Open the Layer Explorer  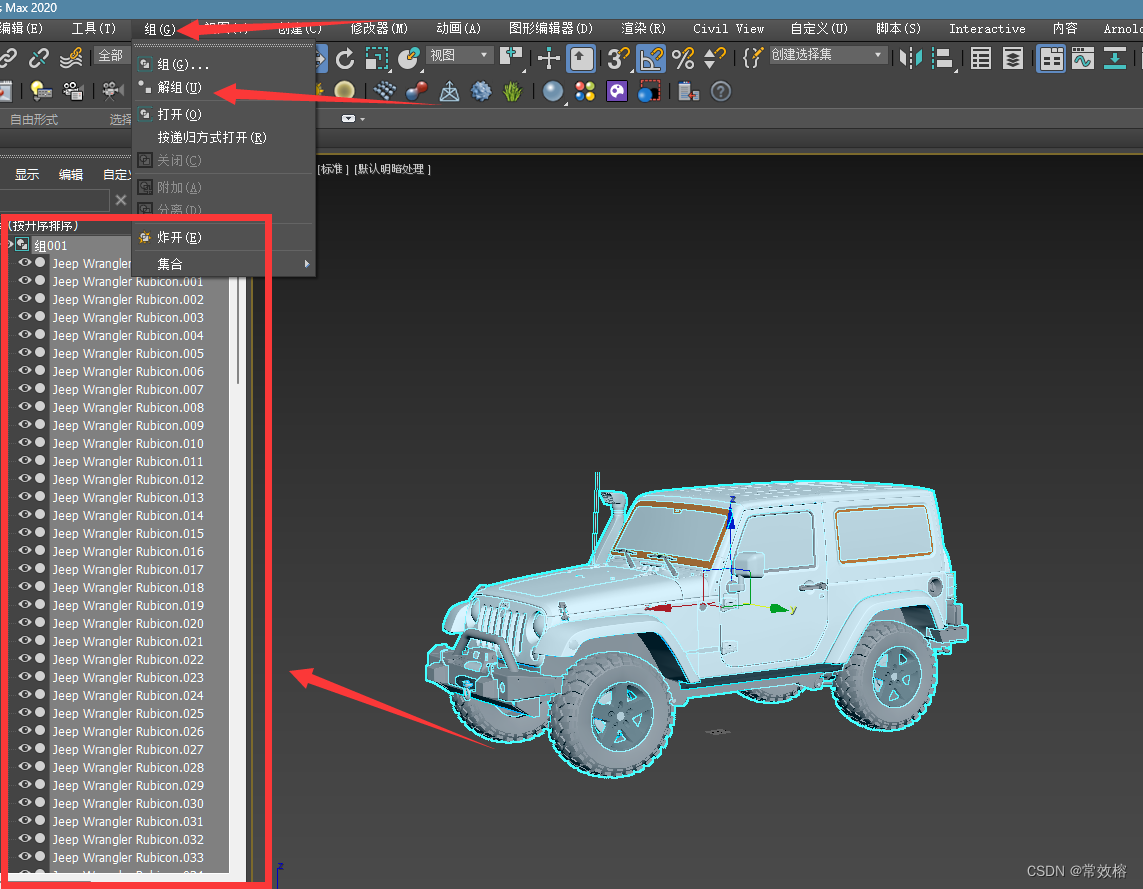click(1013, 58)
